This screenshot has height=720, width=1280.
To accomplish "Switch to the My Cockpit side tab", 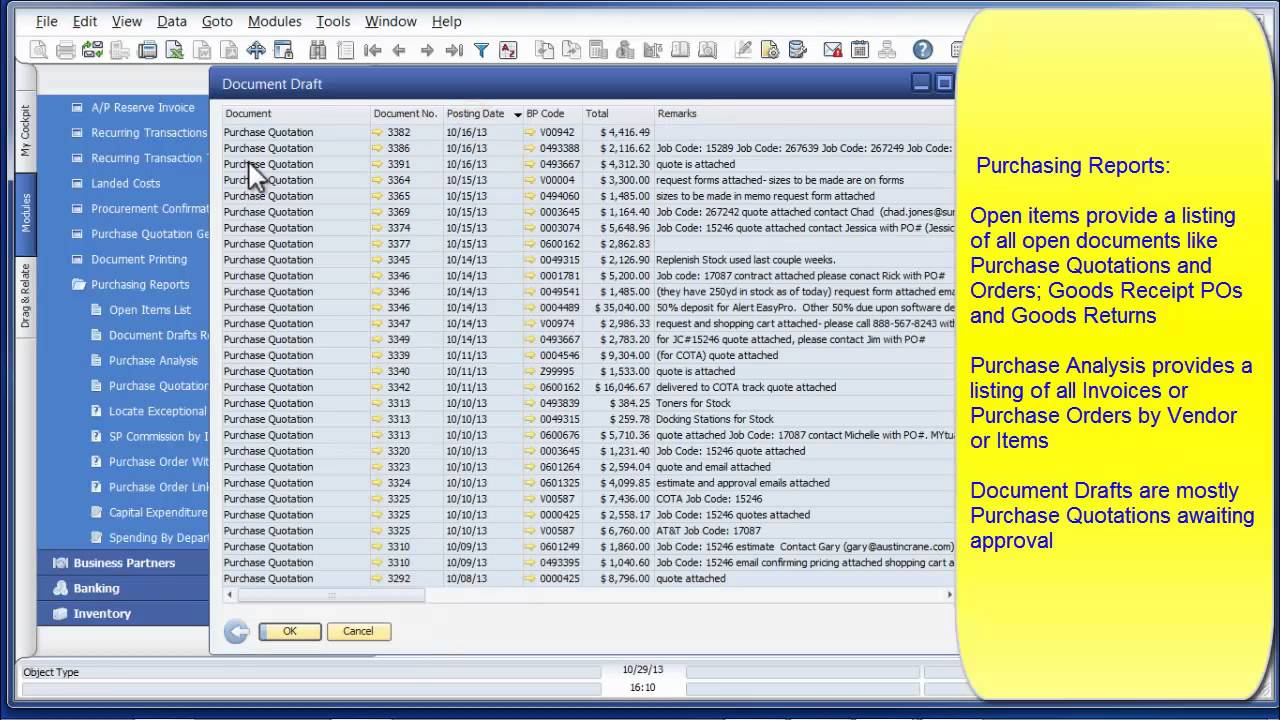I will coord(26,131).
